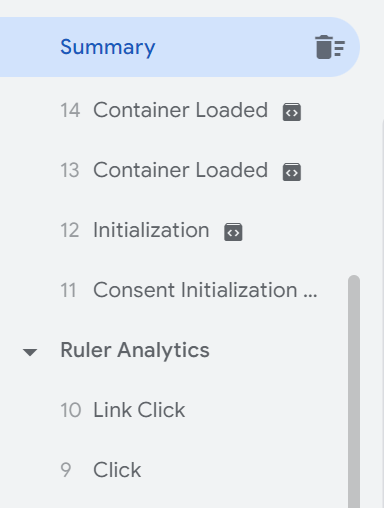Click the event list scrollbar thumb

pyautogui.click(x=354, y=392)
